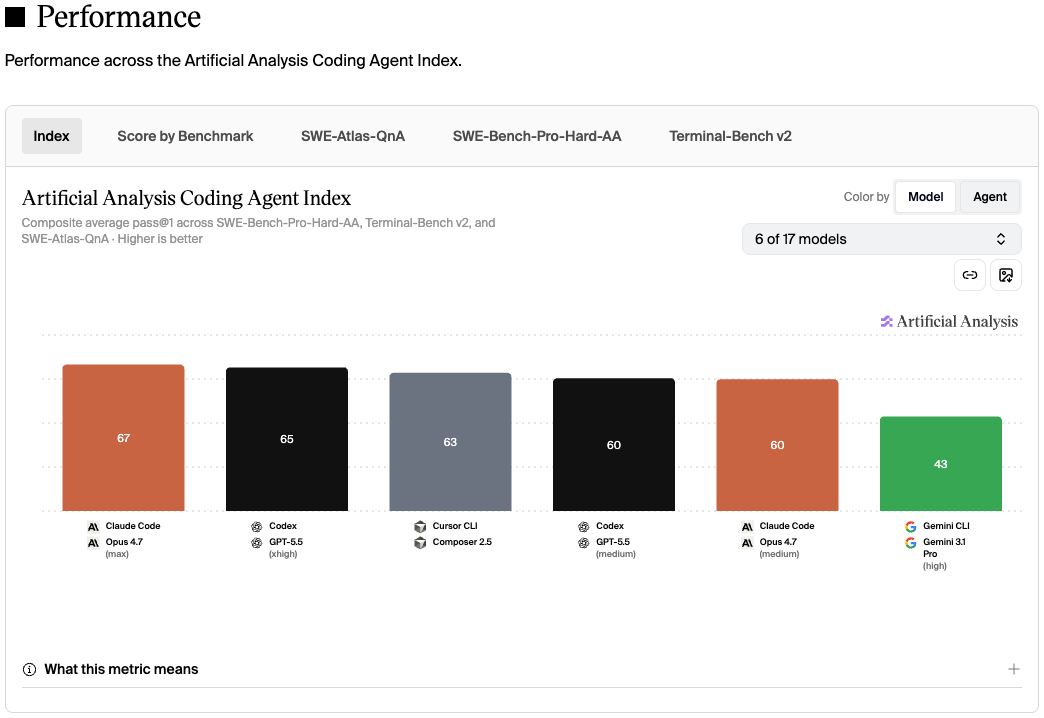Switch to the Score by Benchmark tab
1044x718 pixels.
185,136
